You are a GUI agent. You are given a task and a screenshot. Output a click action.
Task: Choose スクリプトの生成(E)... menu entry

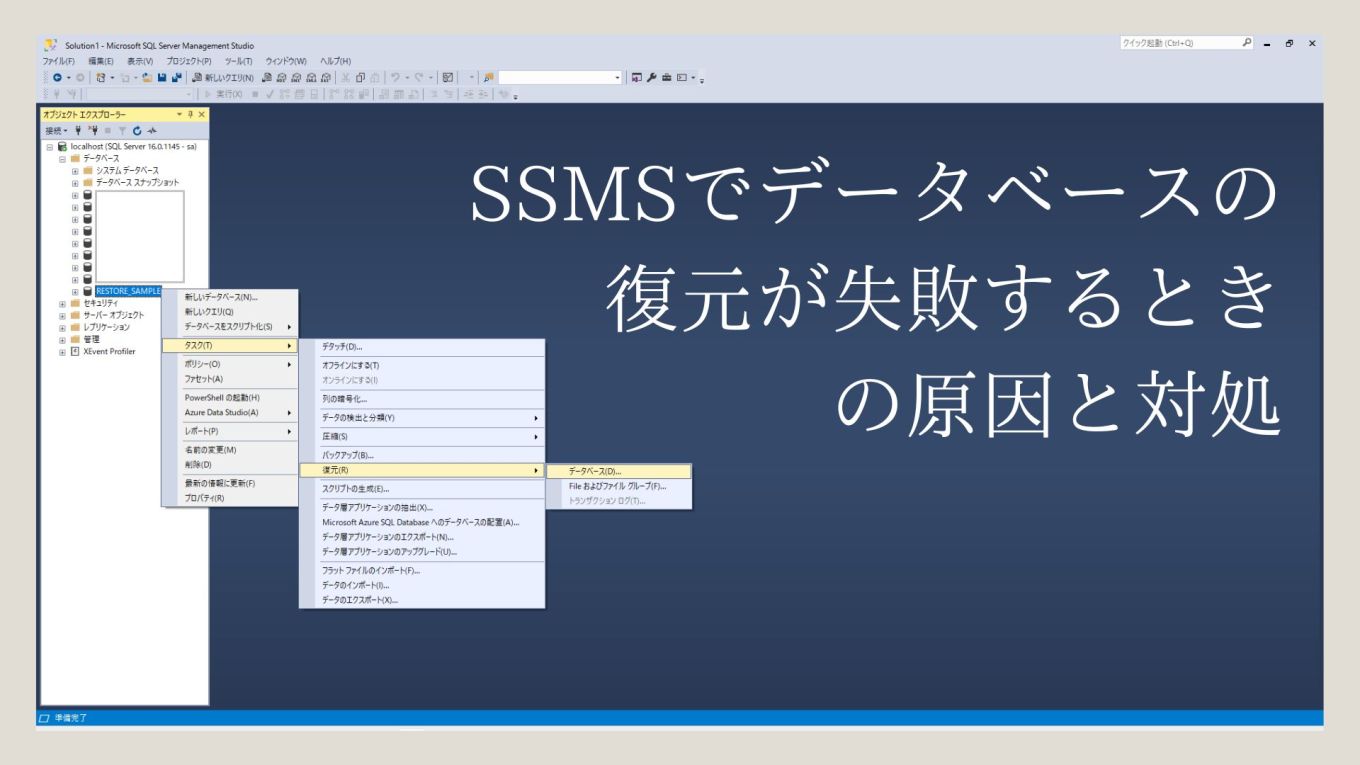coord(422,489)
